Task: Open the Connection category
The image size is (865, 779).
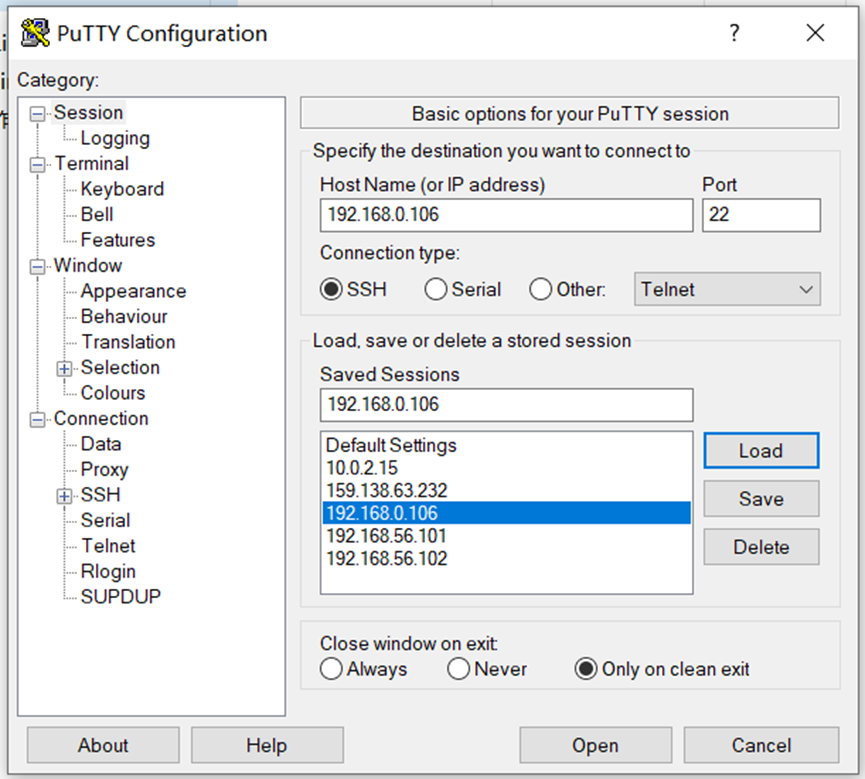Action: 101,418
